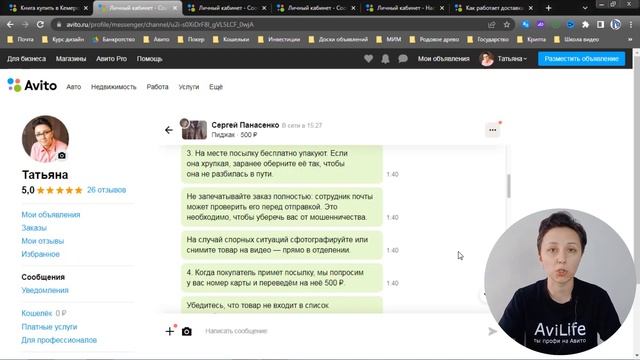Viewport: 640px width, 360px height.
Task: Open the Уведомления sidebar link
Action: coord(45,290)
